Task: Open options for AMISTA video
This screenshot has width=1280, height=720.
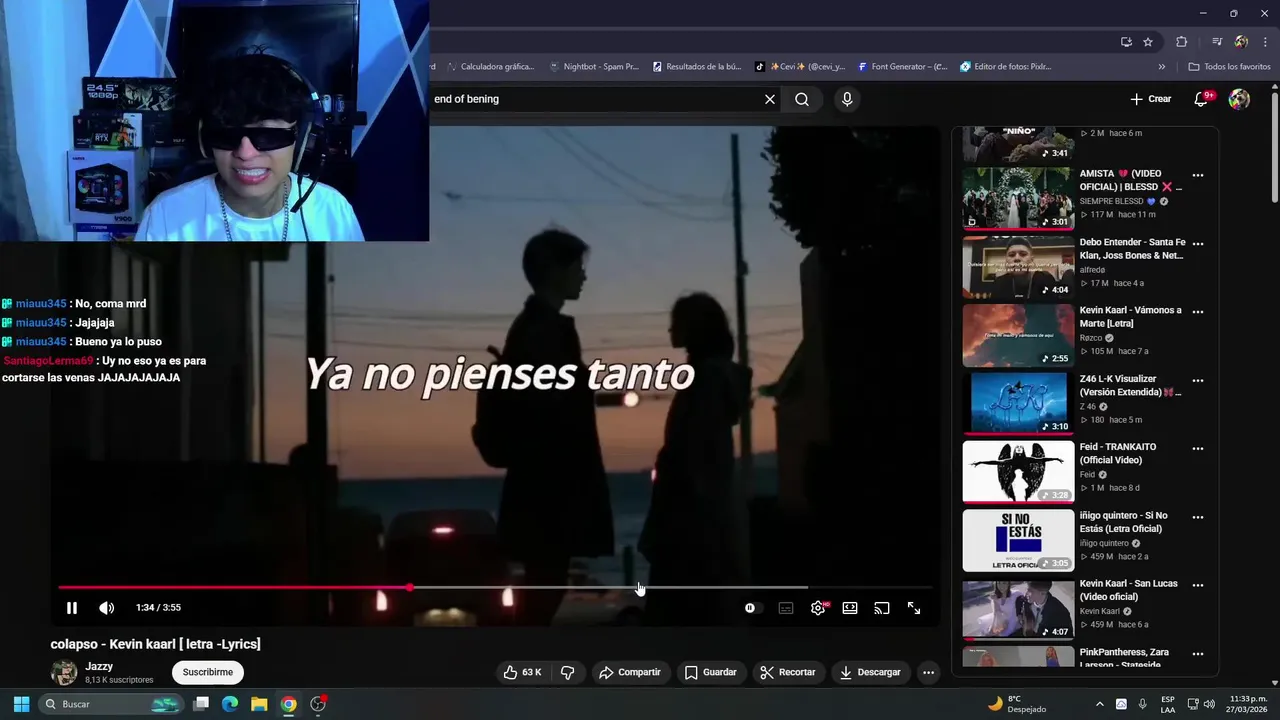Action: pos(1198,175)
